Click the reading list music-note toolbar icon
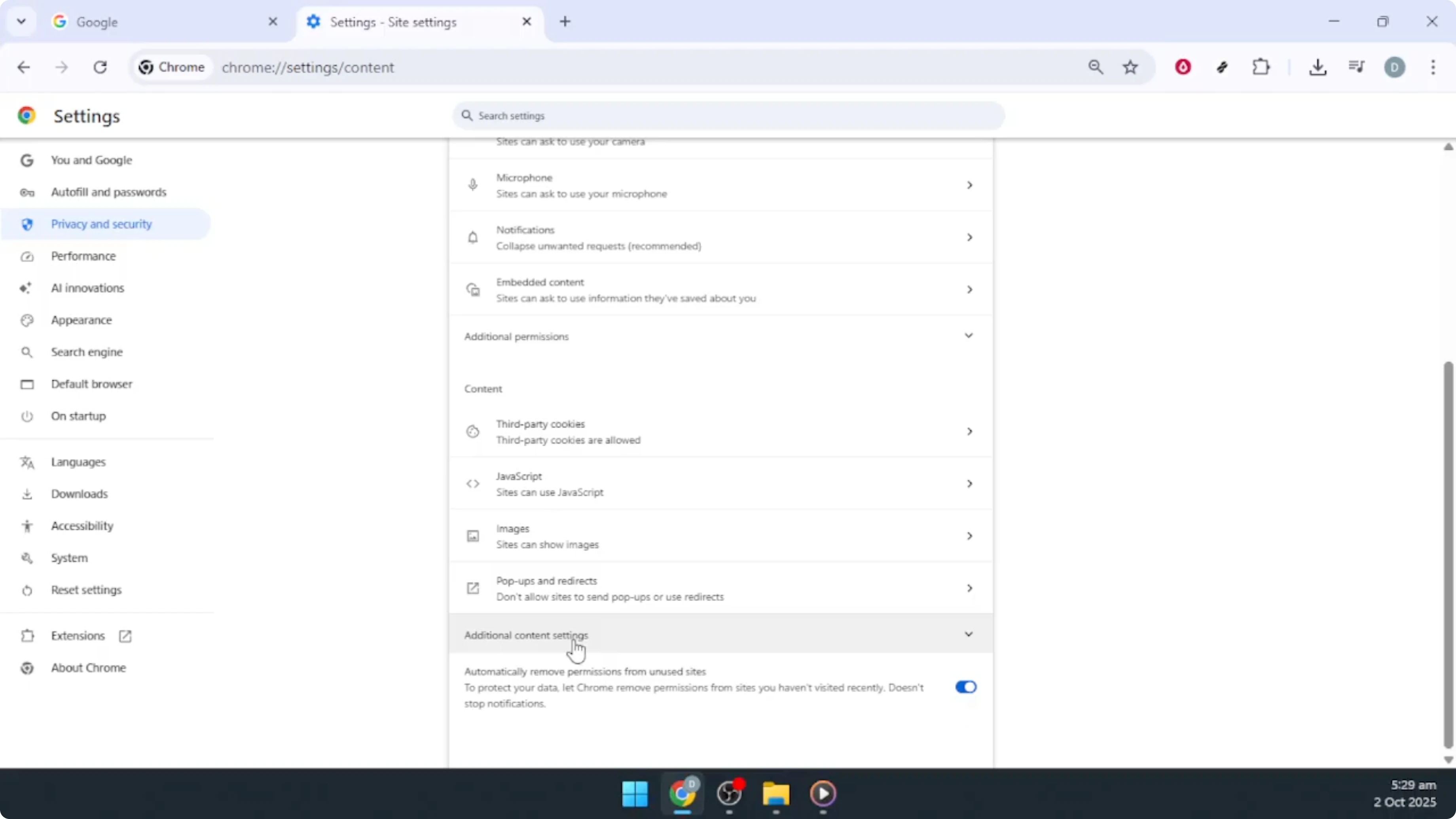 coord(1357,67)
